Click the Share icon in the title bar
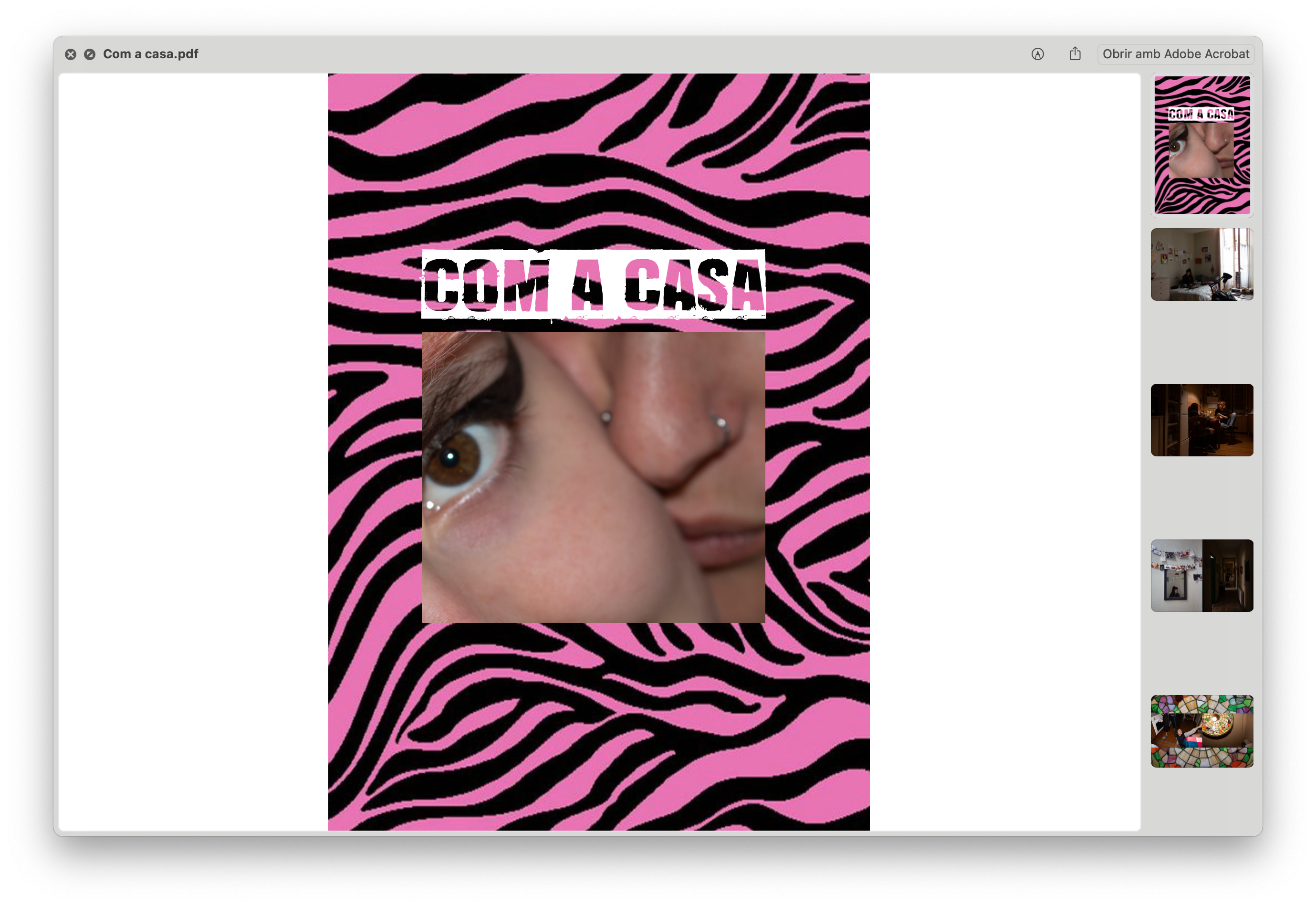Screen dimensions: 1316x907 (x=1075, y=54)
